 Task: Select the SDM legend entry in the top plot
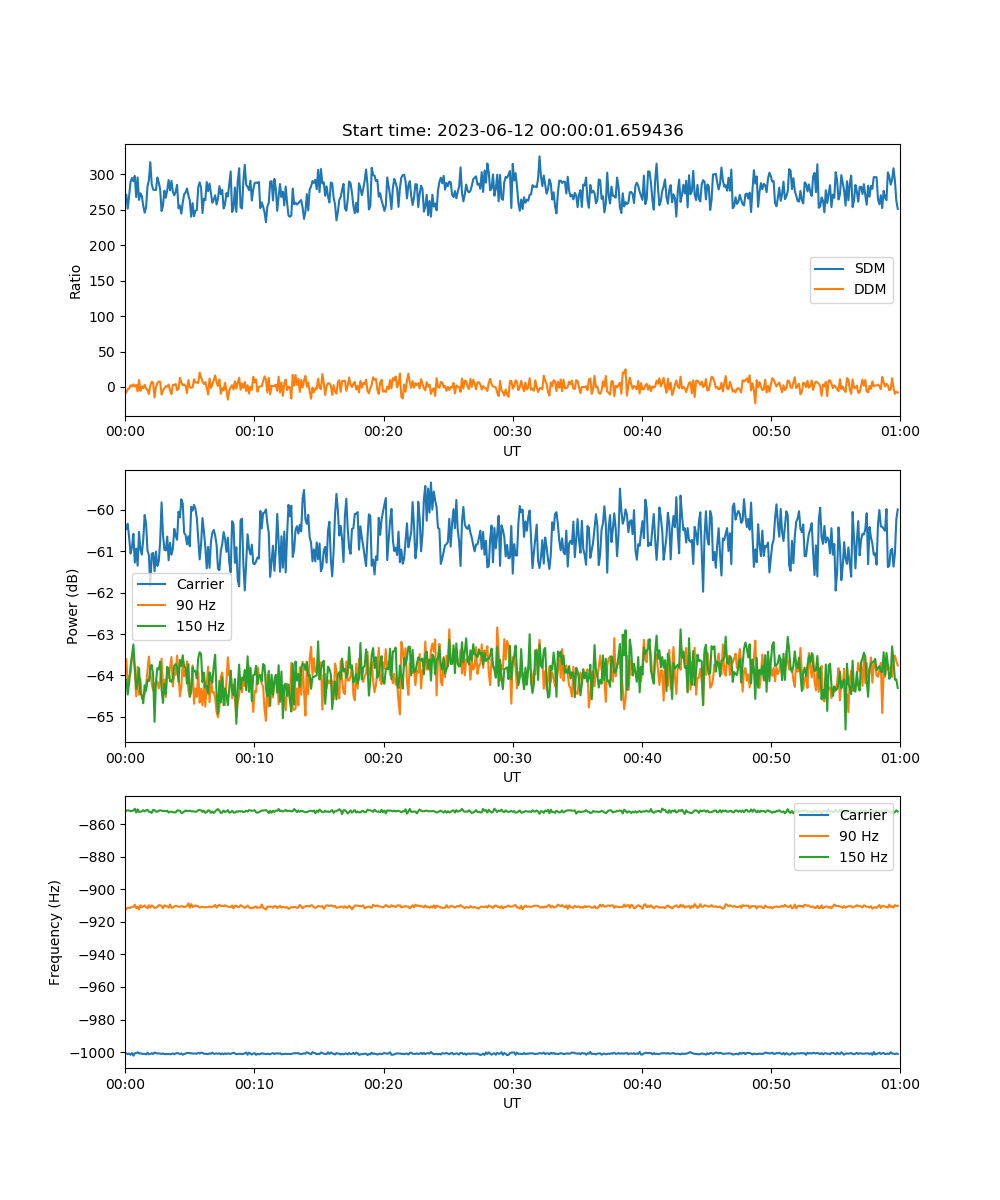pyautogui.click(x=851, y=269)
